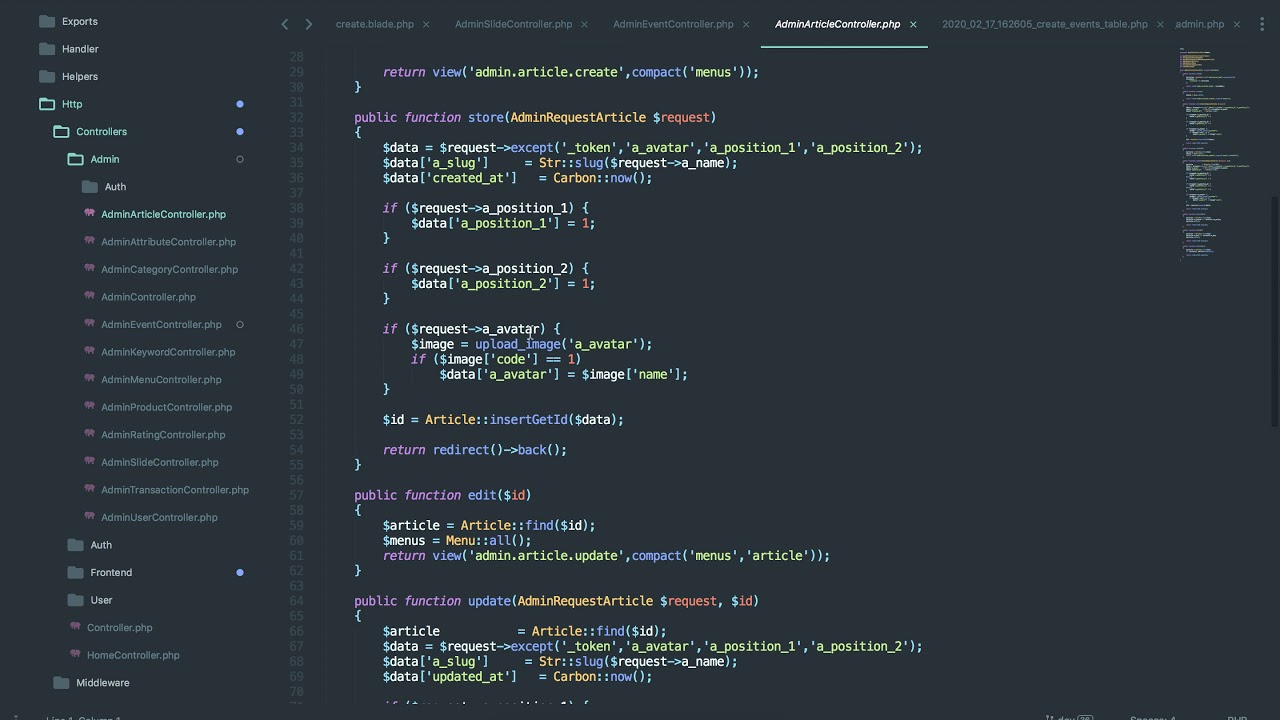
Task: Click the PHP icon beside AdminProductController.php
Action: coord(90,406)
